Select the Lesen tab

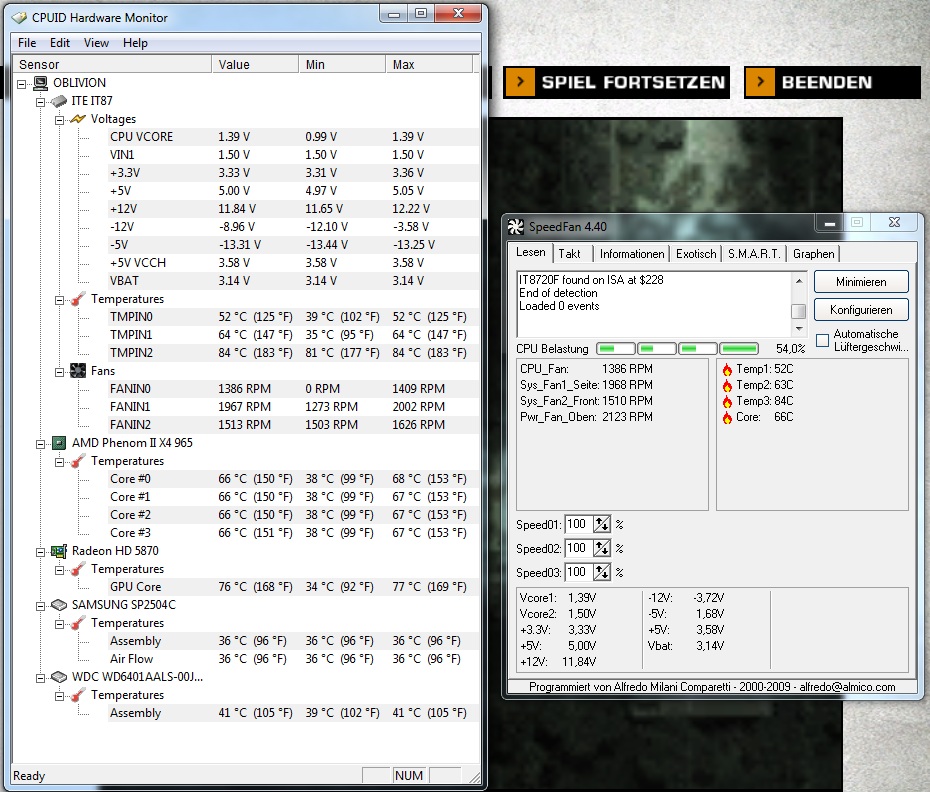tap(530, 252)
